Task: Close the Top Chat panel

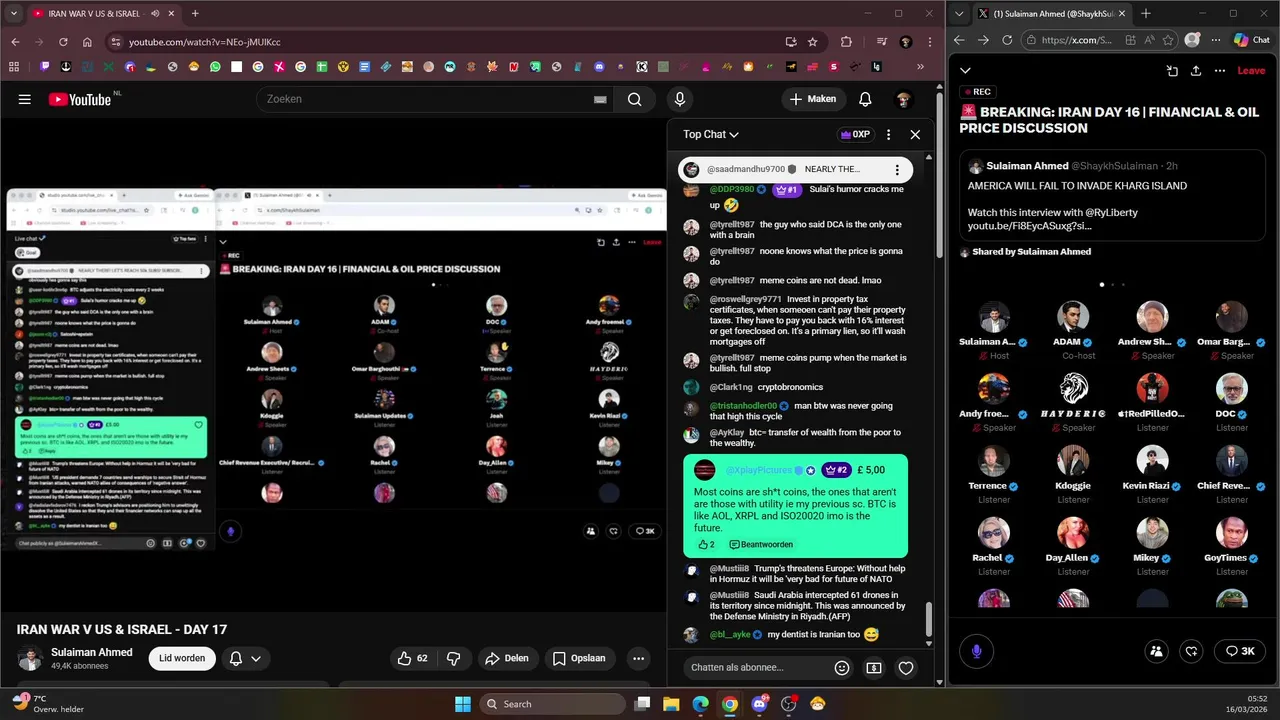Action: point(915,134)
